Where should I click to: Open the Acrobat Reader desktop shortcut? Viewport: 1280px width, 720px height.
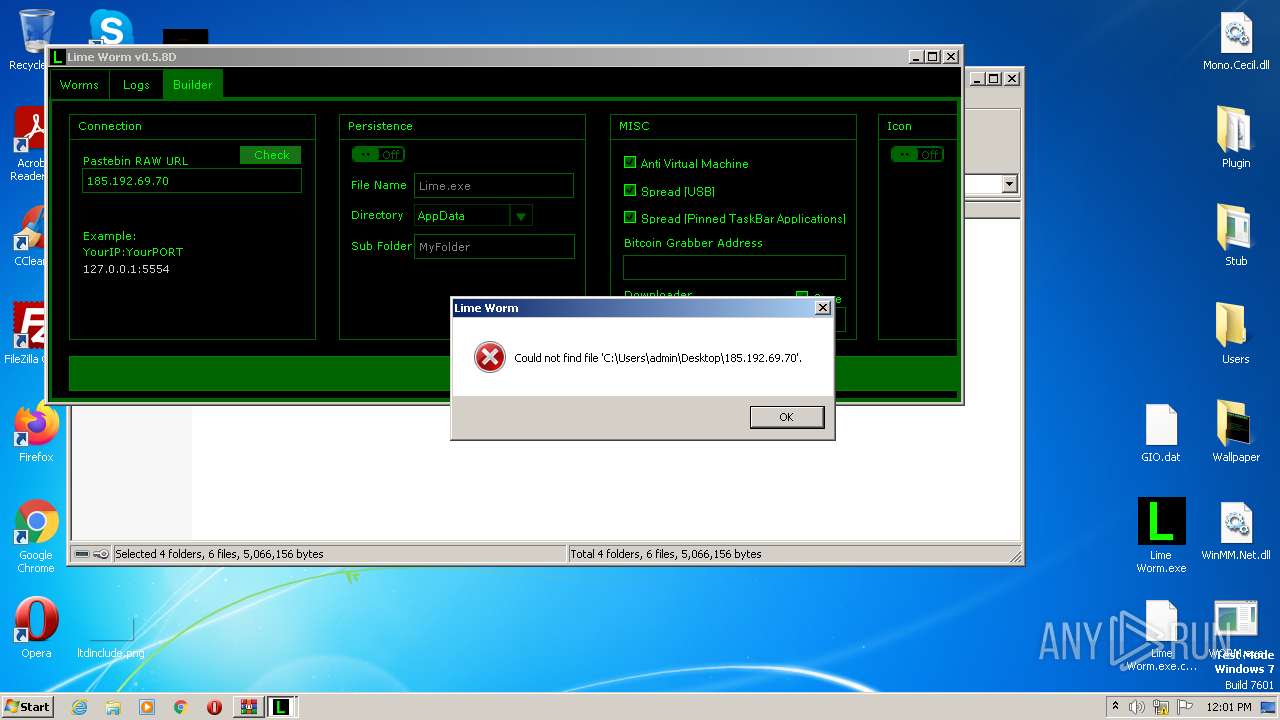pos(30,145)
